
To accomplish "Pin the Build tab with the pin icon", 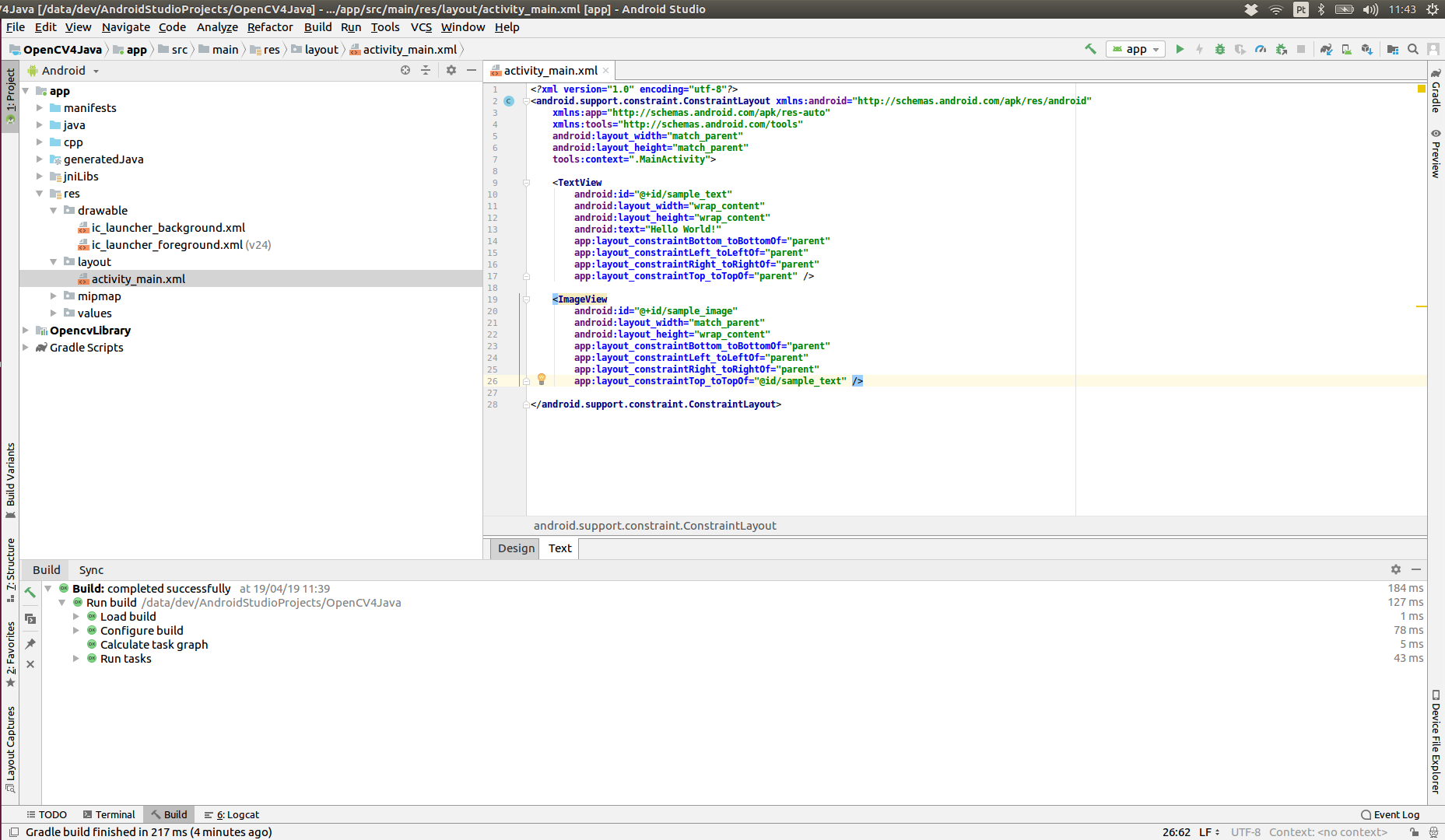I will [x=30, y=644].
